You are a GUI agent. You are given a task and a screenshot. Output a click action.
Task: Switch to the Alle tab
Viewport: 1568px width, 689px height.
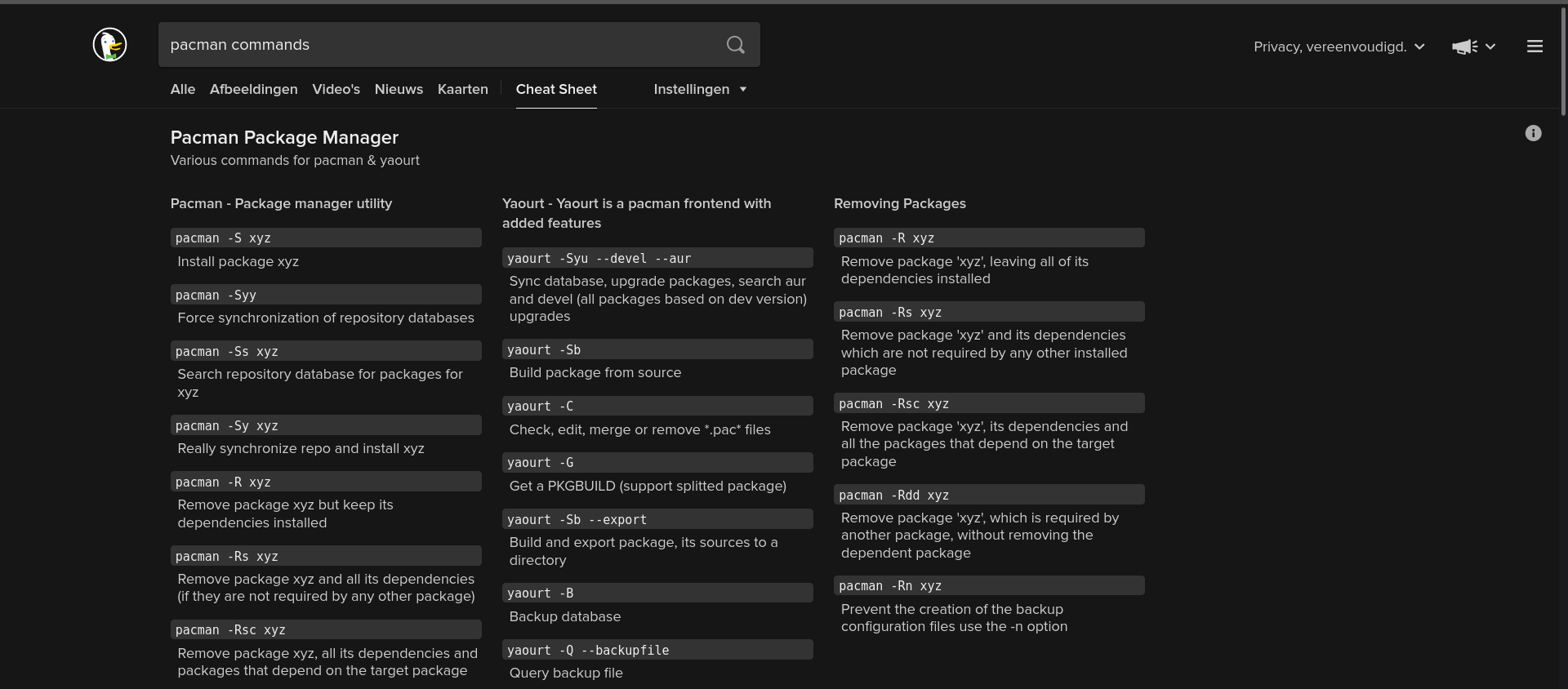coord(183,89)
